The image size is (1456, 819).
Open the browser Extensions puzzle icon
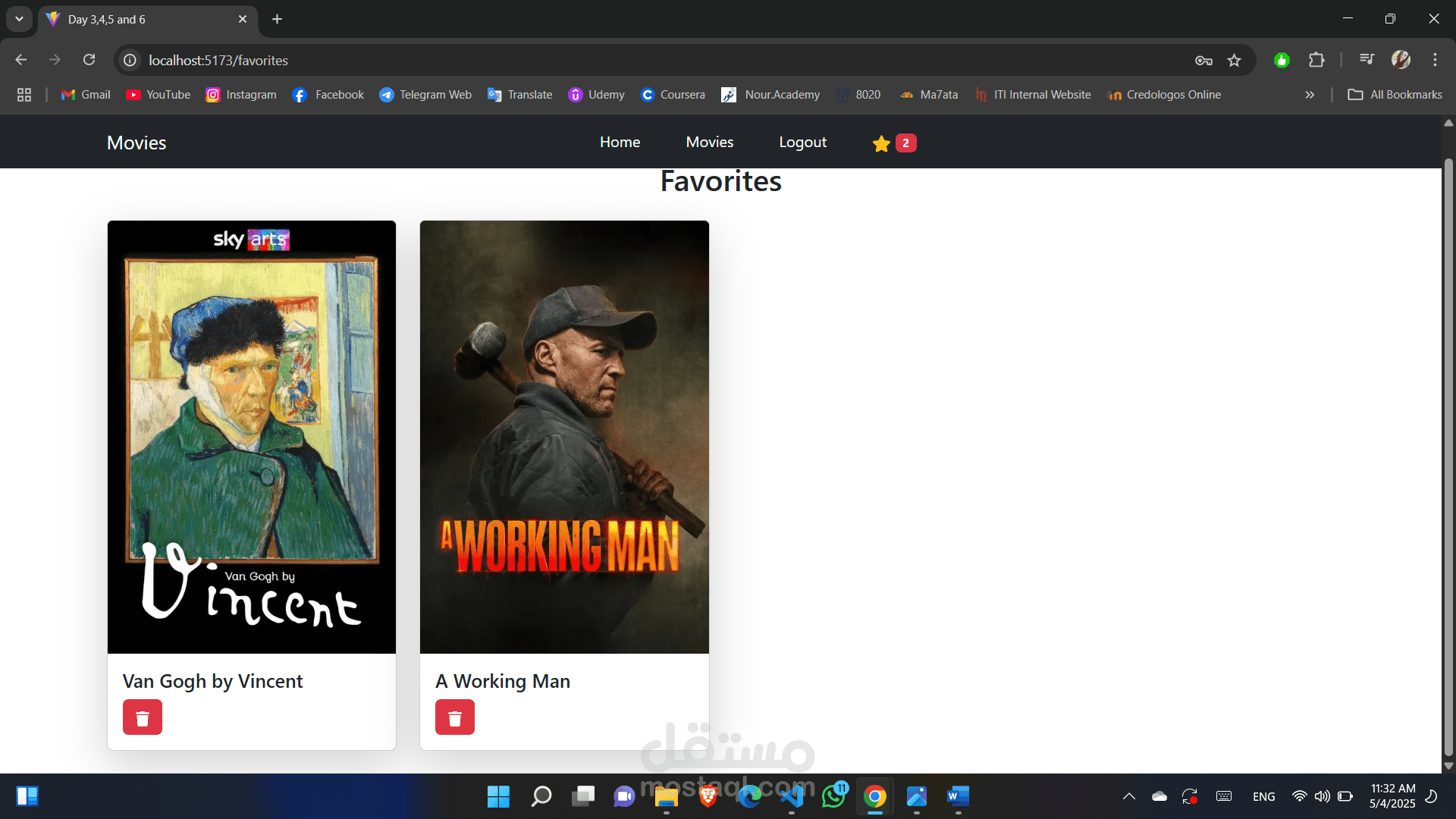pos(1316,60)
